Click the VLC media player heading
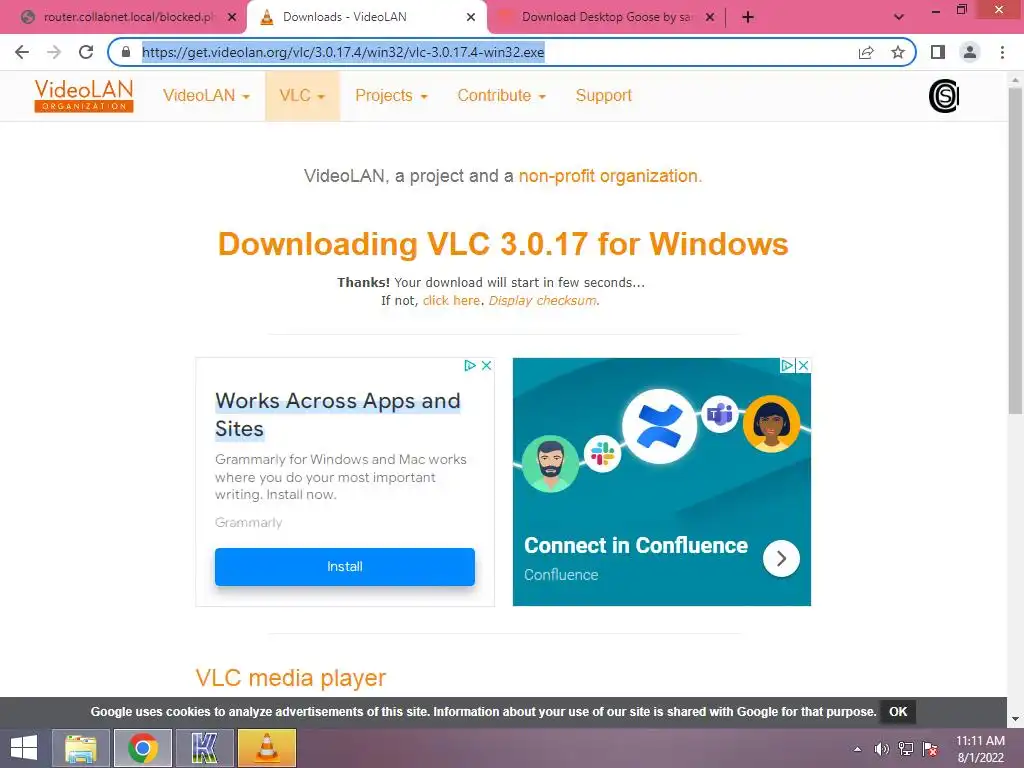Screen dimensions: 1024x768 click(291, 678)
